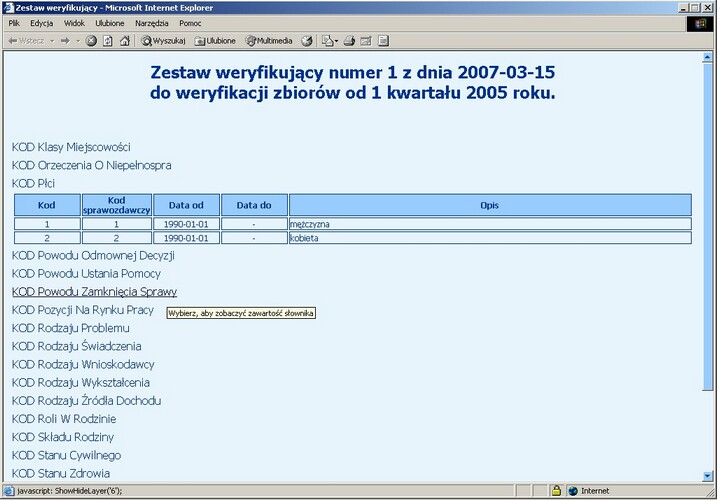Go to the Home page icon

(124, 41)
